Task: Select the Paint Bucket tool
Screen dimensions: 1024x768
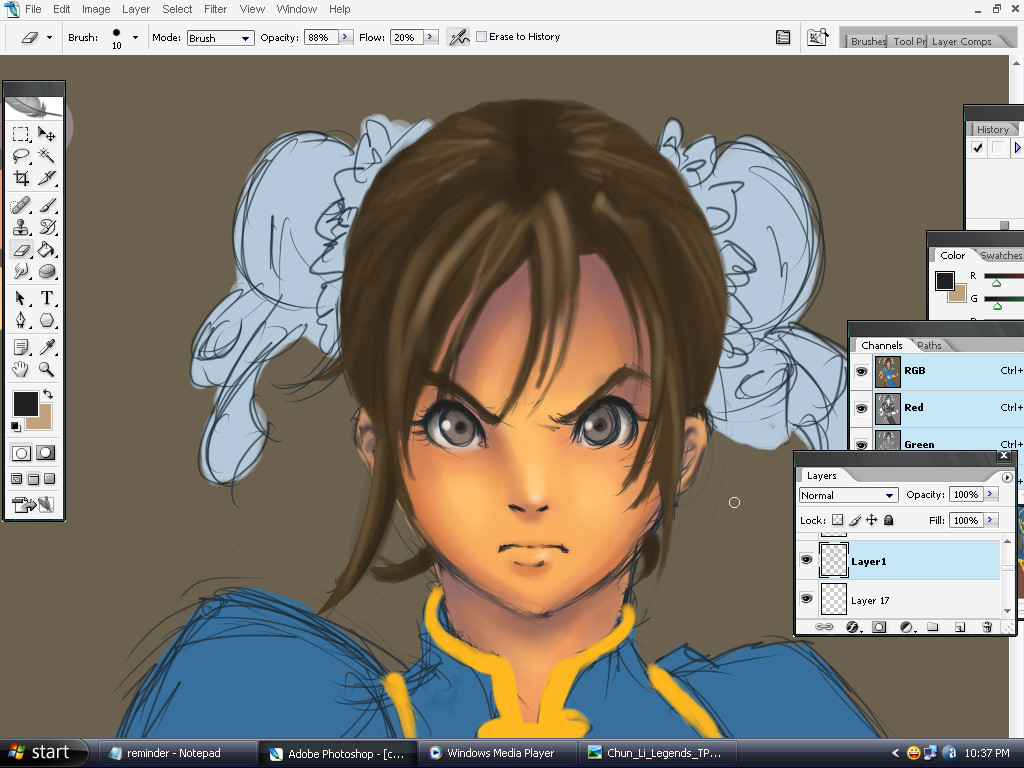Action: pos(46,249)
